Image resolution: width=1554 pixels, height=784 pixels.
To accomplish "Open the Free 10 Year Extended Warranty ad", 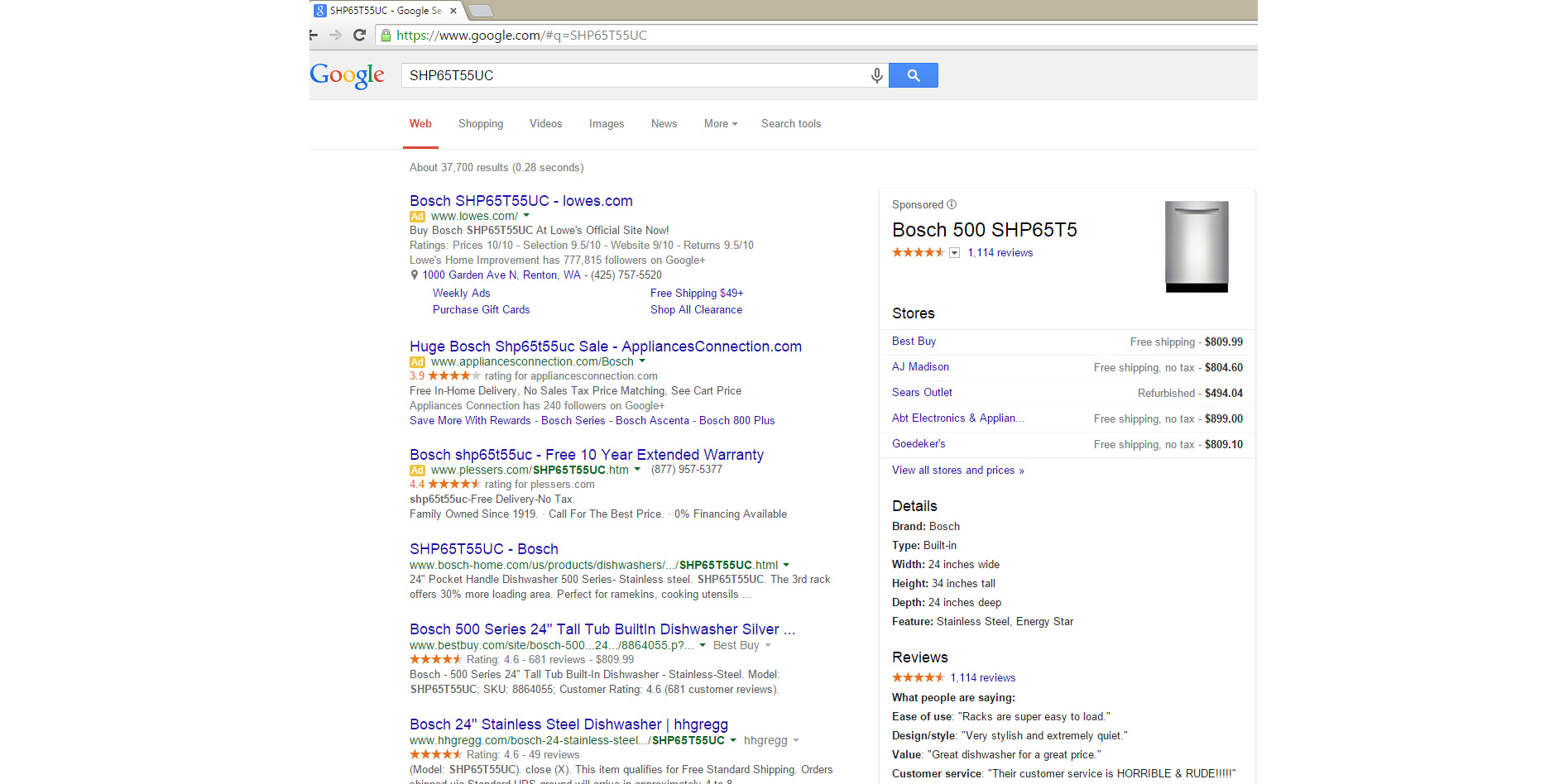I will tap(587, 455).
